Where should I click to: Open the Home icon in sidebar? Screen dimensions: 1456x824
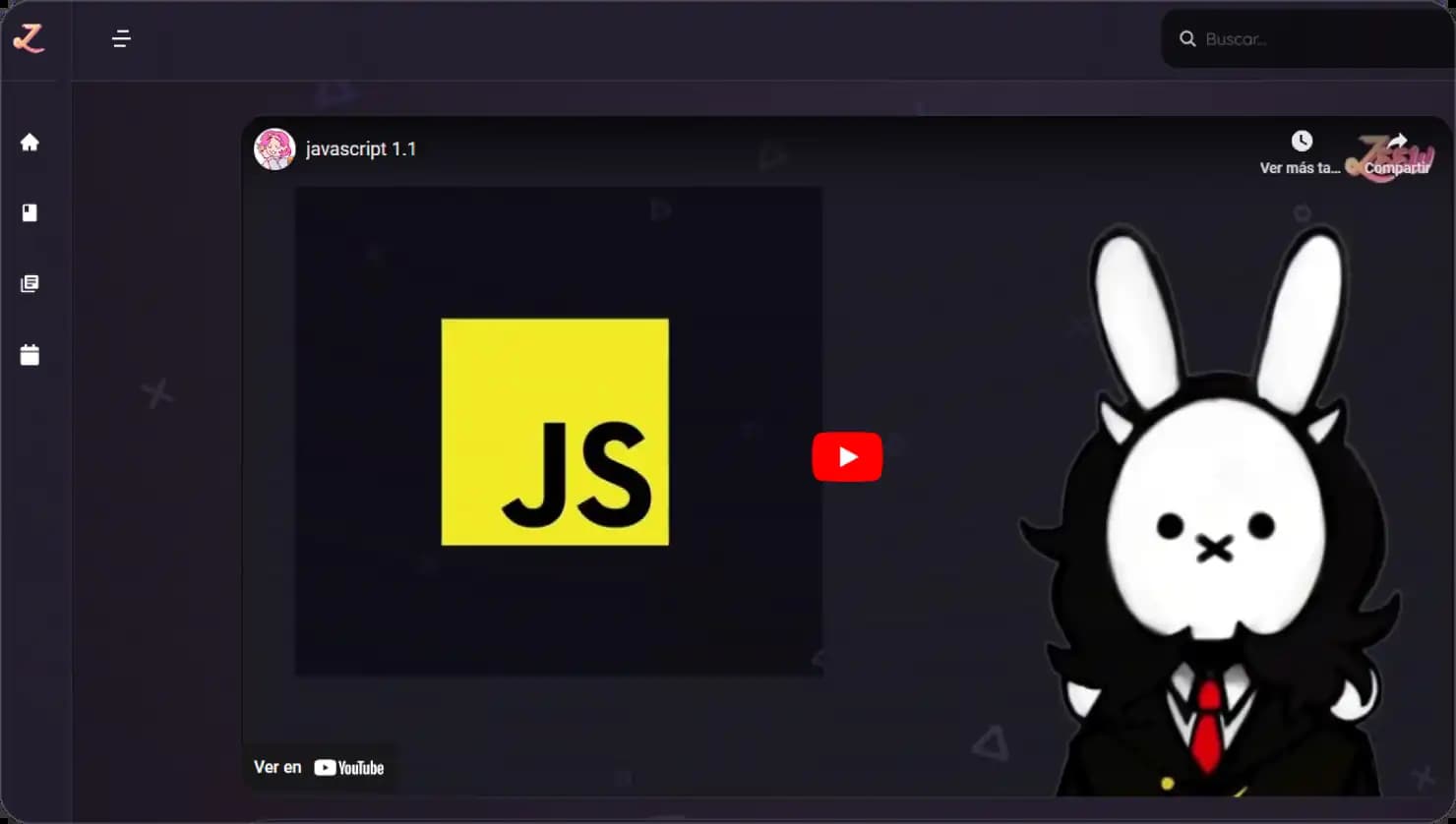(30, 142)
